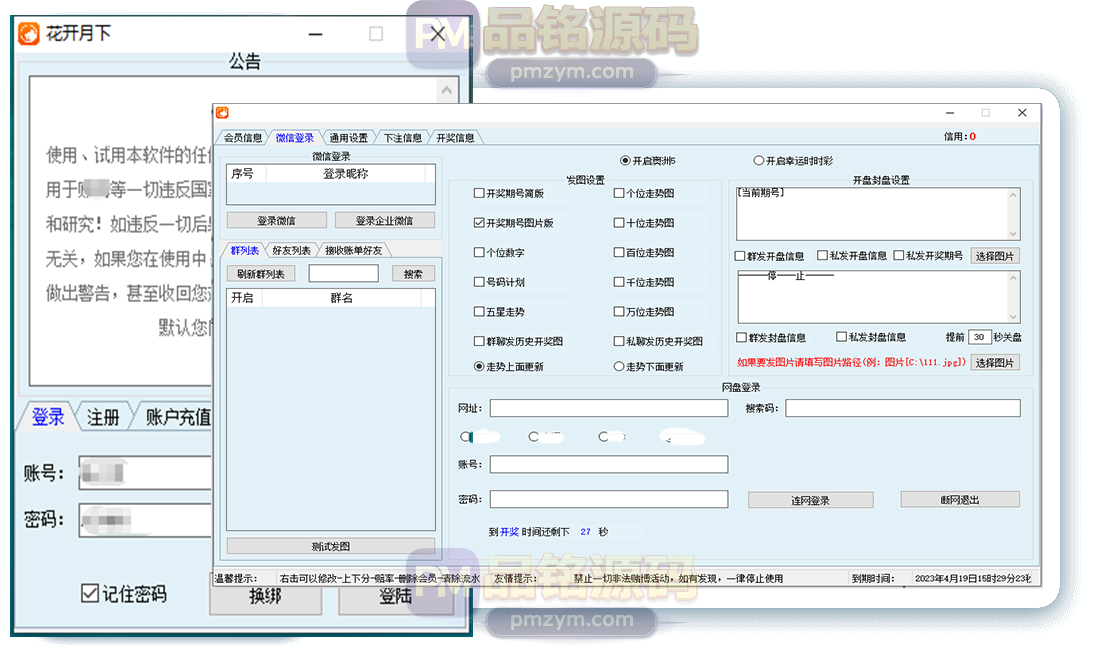Image resolution: width=1104 pixels, height=654 pixels.
Task: Select the 群列表 sub-tab
Action: pyautogui.click(x=244, y=251)
